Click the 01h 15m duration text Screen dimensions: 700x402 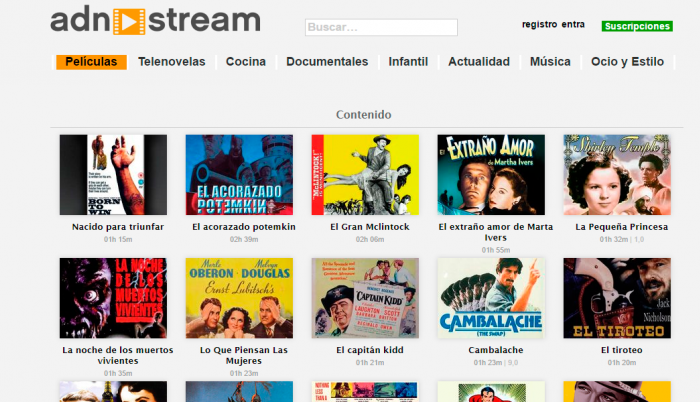[x=118, y=239]
